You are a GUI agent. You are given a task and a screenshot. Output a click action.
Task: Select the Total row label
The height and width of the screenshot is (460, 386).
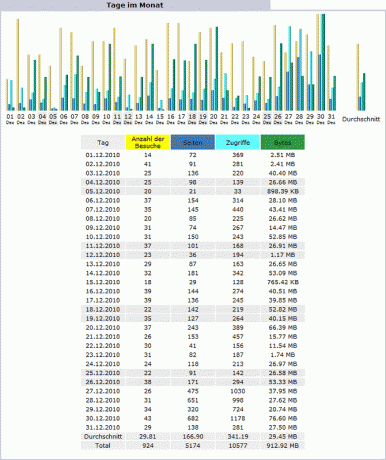click(103, 446)
